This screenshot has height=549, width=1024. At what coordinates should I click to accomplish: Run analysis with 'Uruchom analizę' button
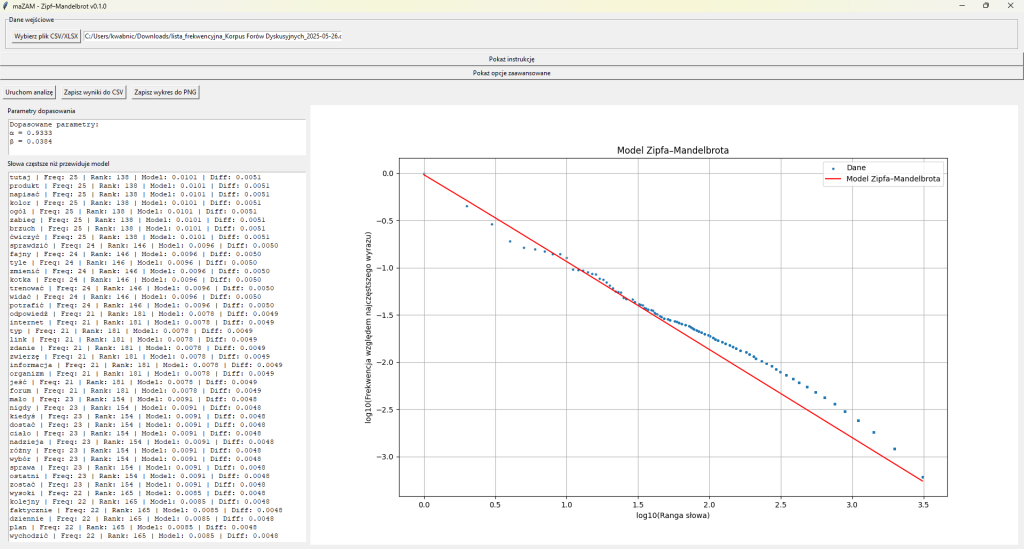(x=29, y=92)
